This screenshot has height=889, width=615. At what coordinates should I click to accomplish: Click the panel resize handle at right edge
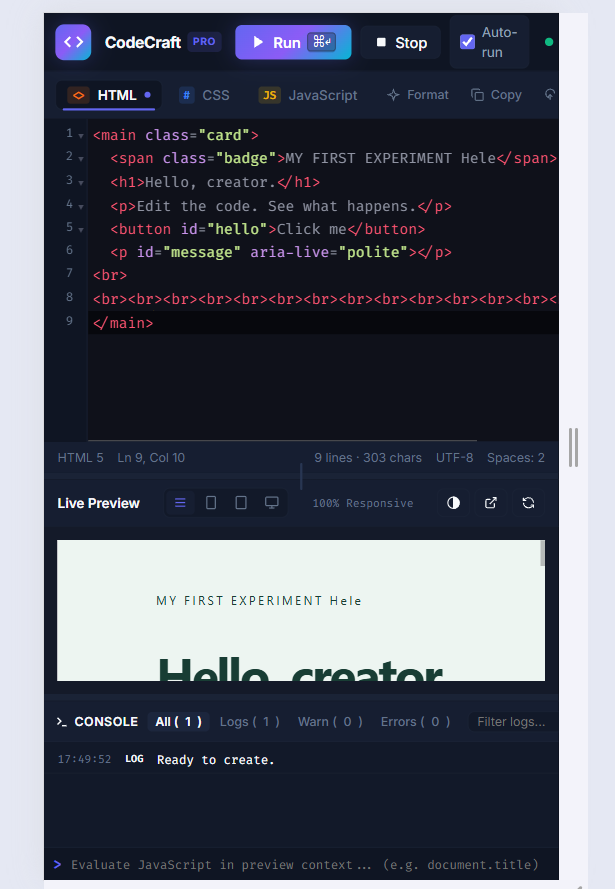[573, 447]
